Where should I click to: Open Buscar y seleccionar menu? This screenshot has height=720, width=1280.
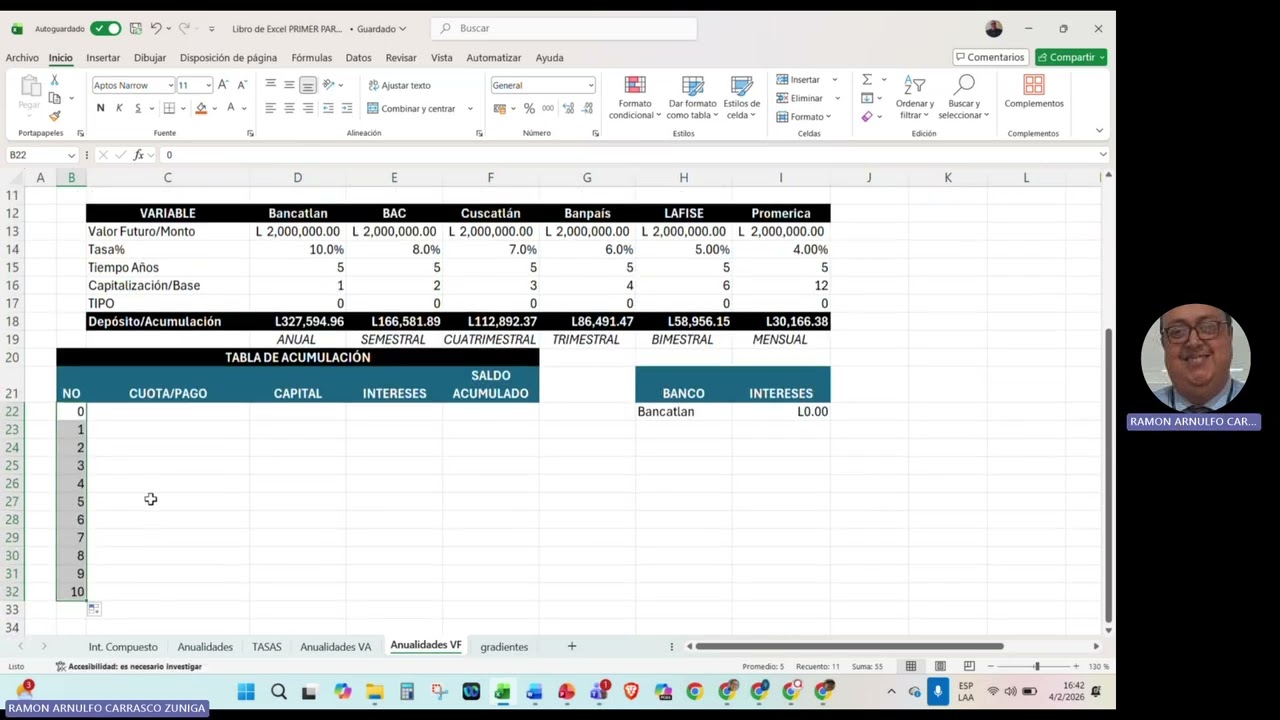click(964, 98)
